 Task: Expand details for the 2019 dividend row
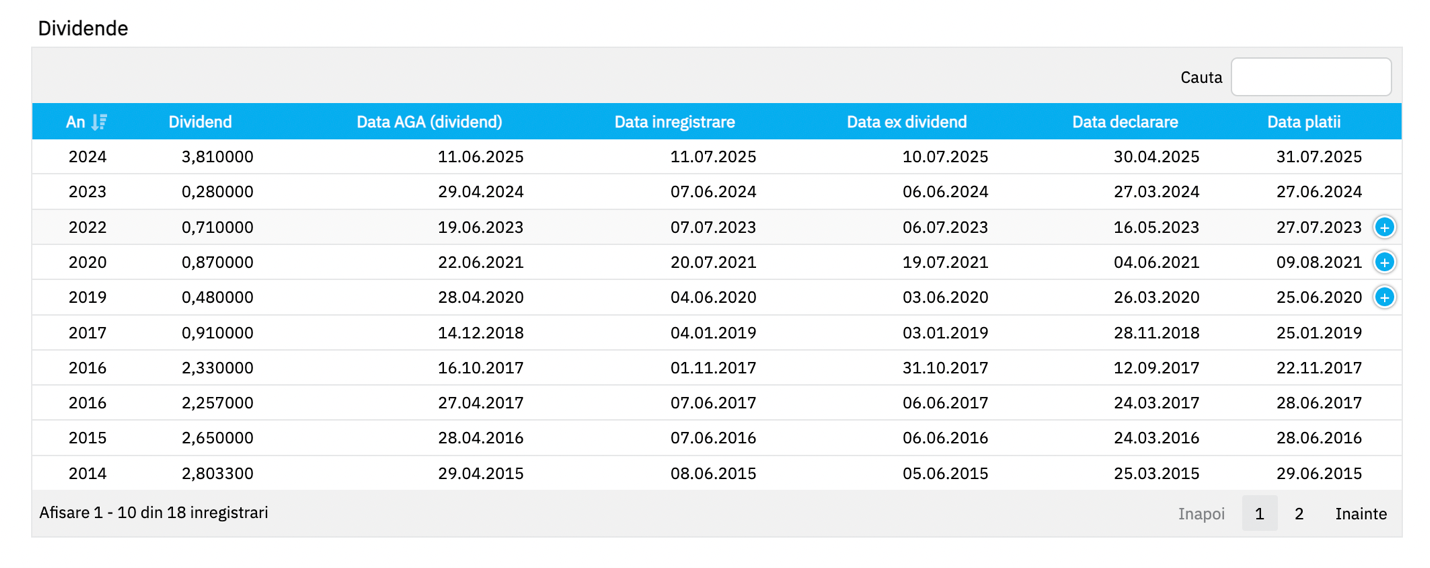click(x=1384, y=297)
